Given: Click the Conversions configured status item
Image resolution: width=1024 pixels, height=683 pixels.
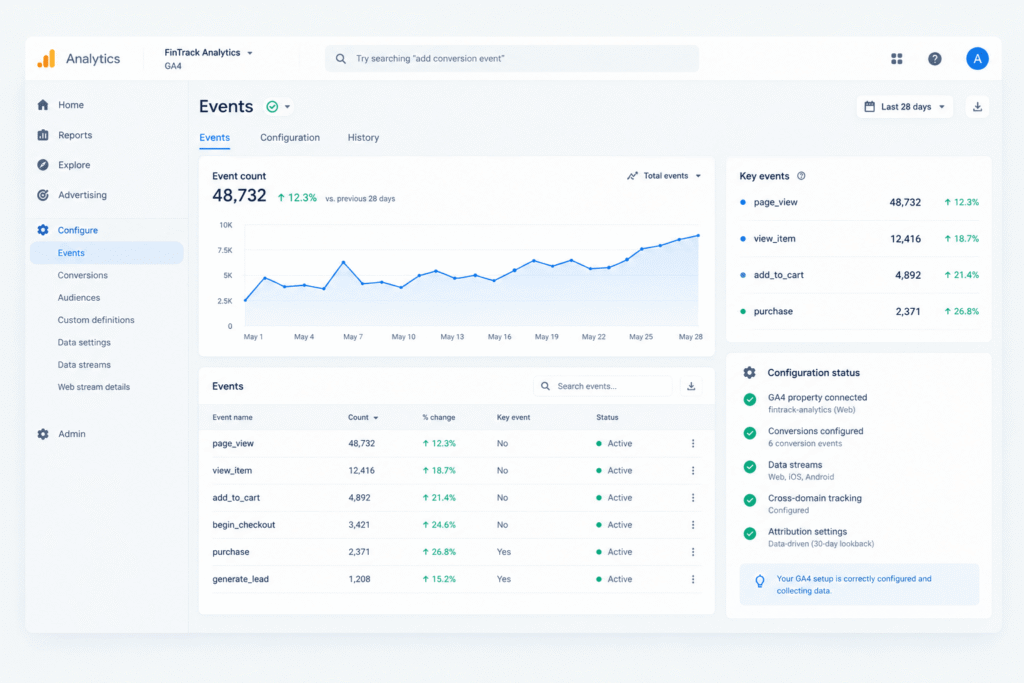Looking at the screenshot, I should click(816, 437).
